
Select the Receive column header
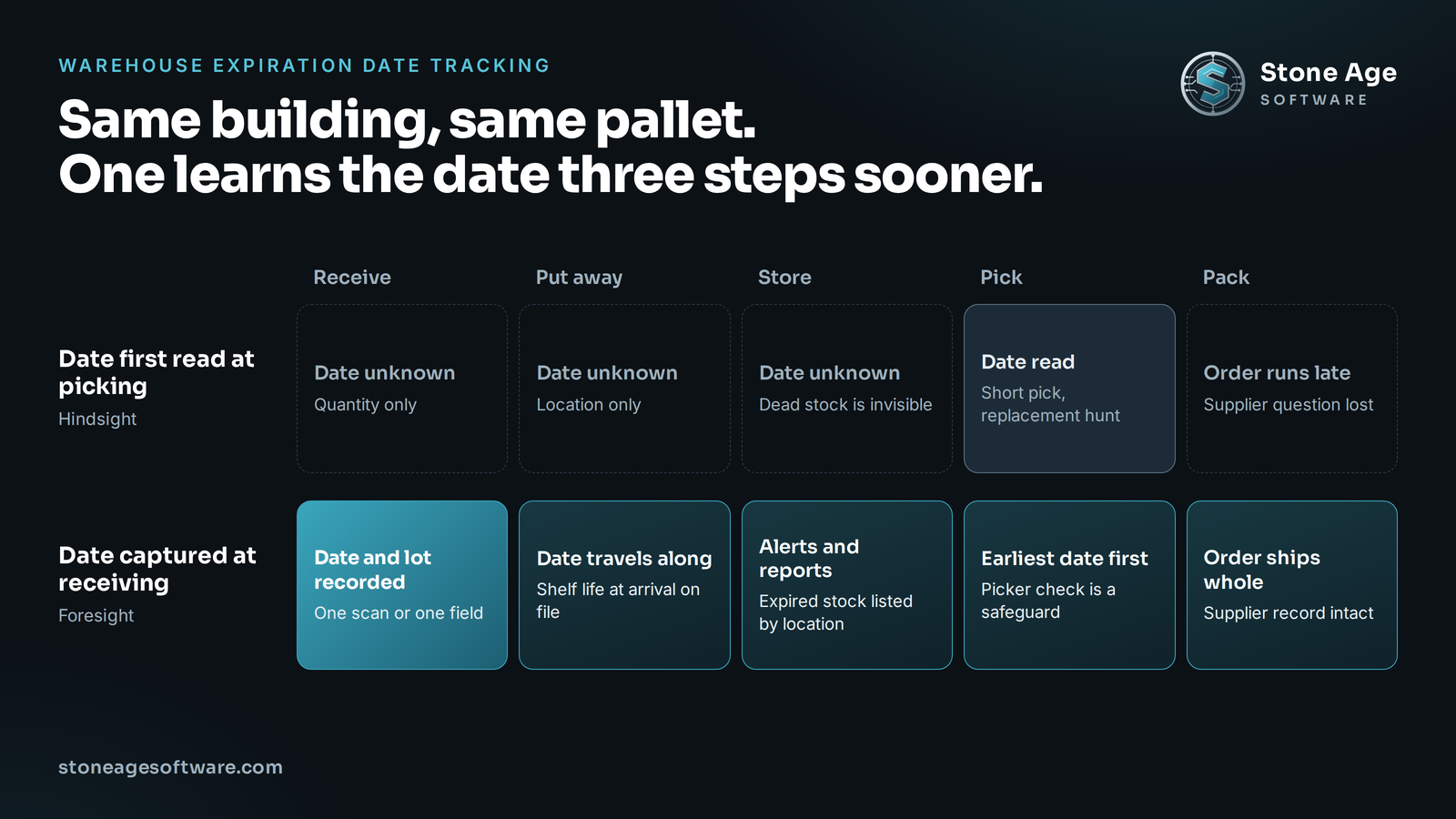[352, 278]
